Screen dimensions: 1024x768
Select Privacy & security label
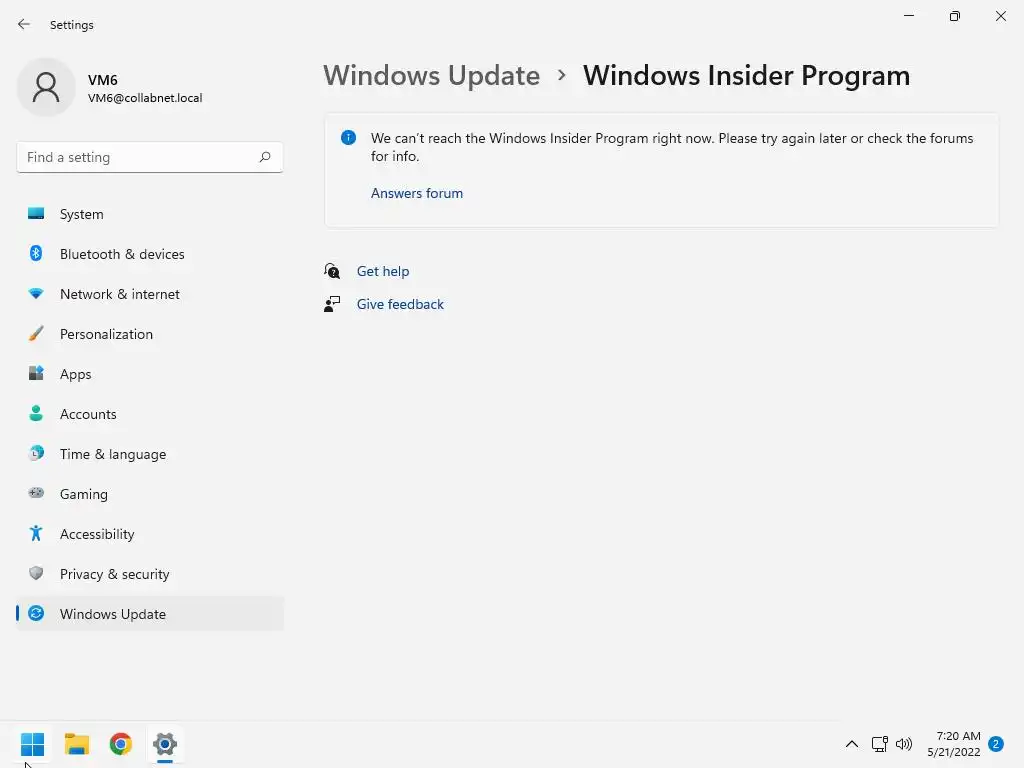click(115, 574)
